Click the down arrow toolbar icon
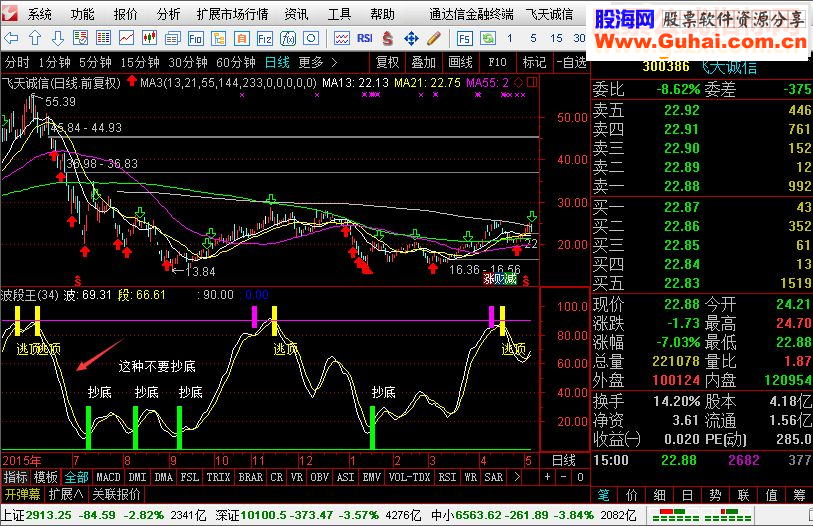This screenshot has height=526, width=813. pyautogui.click(x=58, y=38)
